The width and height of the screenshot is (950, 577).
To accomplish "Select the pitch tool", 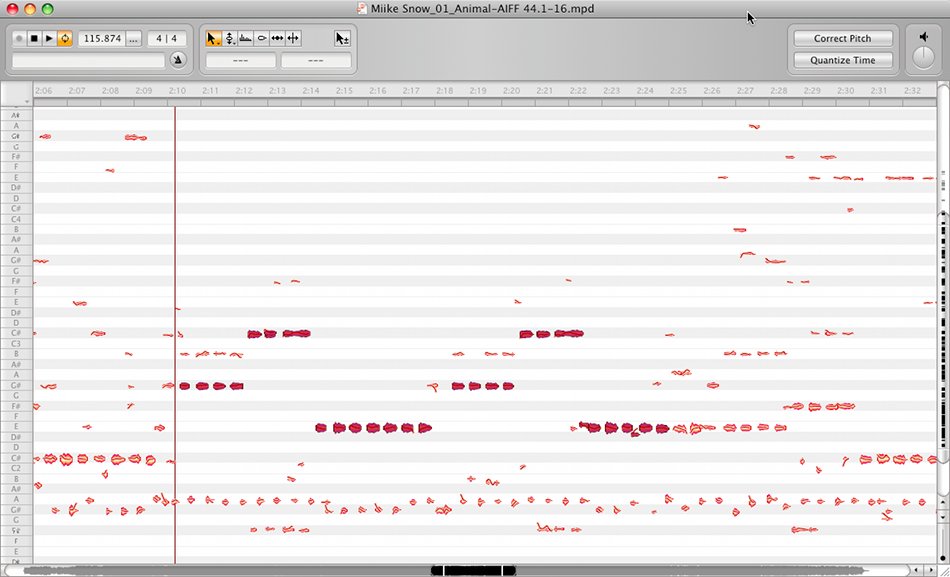I will (230, 39).
